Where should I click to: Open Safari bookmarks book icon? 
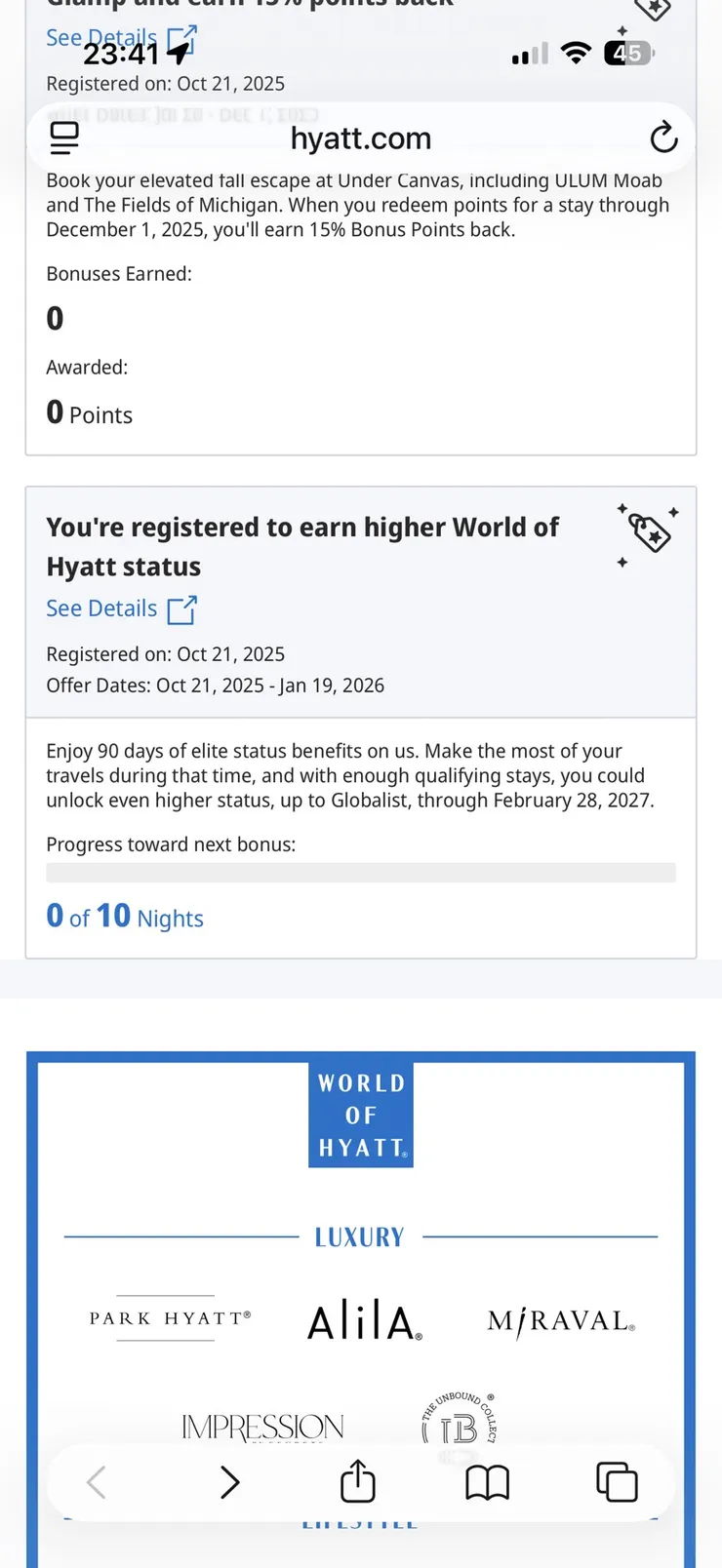tap(487, 1483)
